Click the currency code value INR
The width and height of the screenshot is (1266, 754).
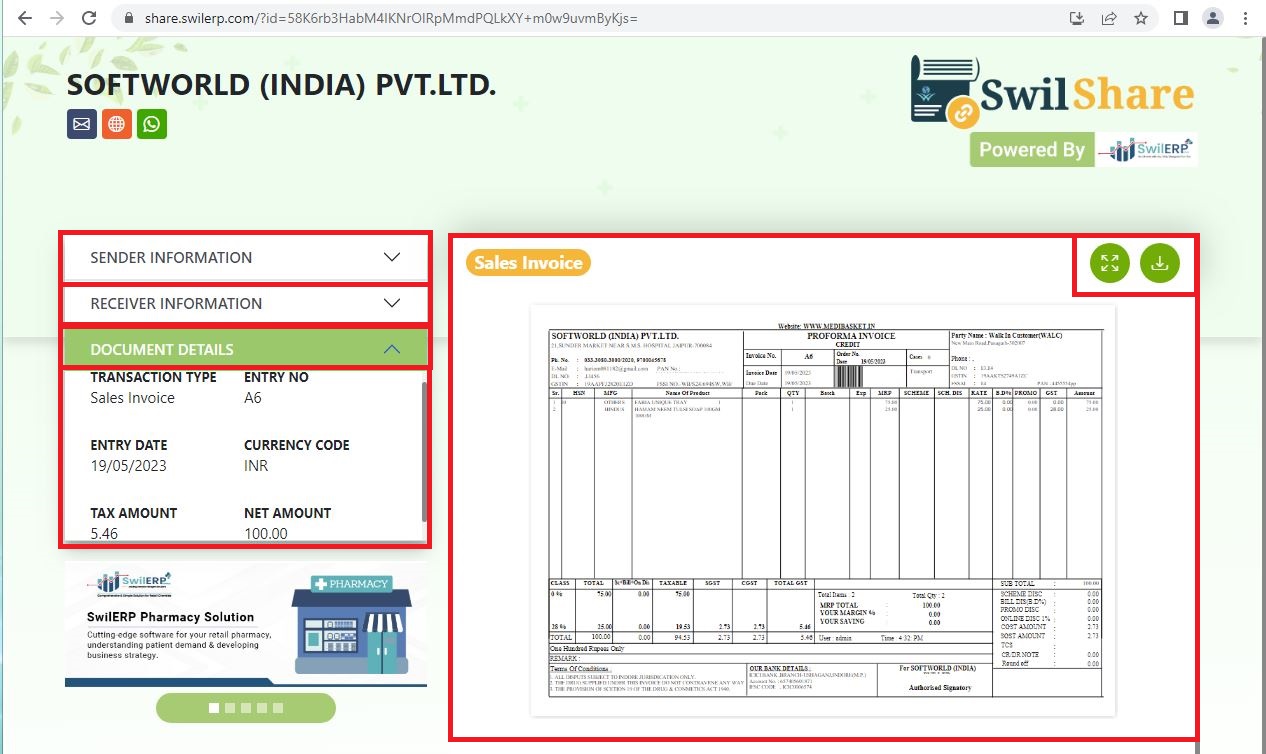pyautogui.click(x=256, y=466)
